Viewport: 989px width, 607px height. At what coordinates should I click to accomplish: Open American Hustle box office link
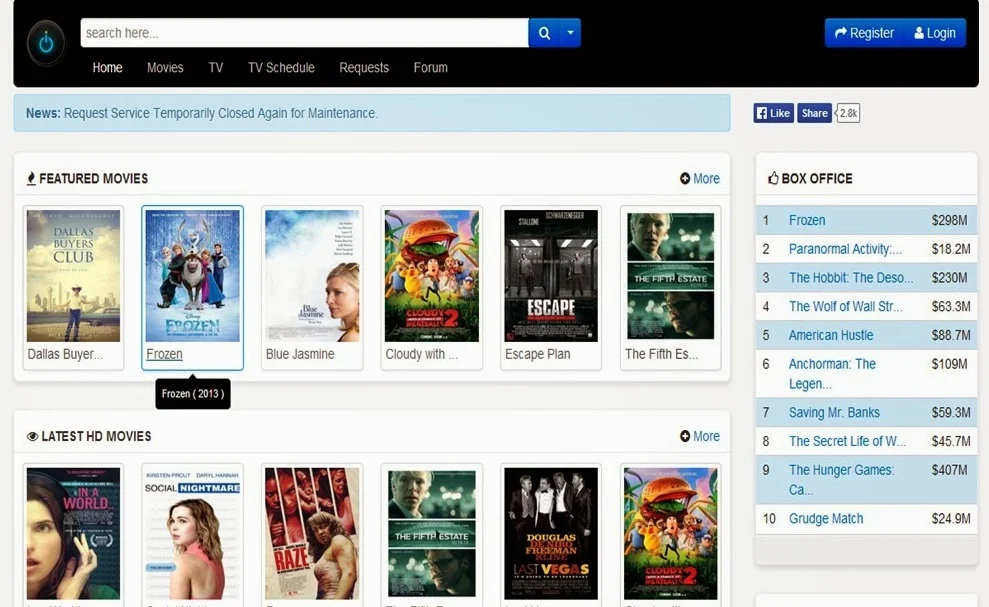coord(831,335)
